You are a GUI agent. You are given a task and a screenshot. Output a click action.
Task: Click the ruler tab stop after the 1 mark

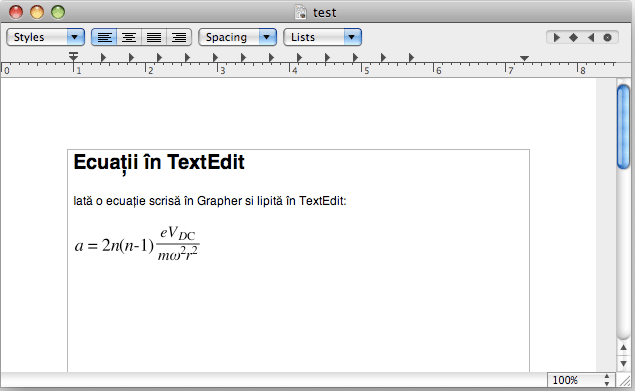coord(103,58)
